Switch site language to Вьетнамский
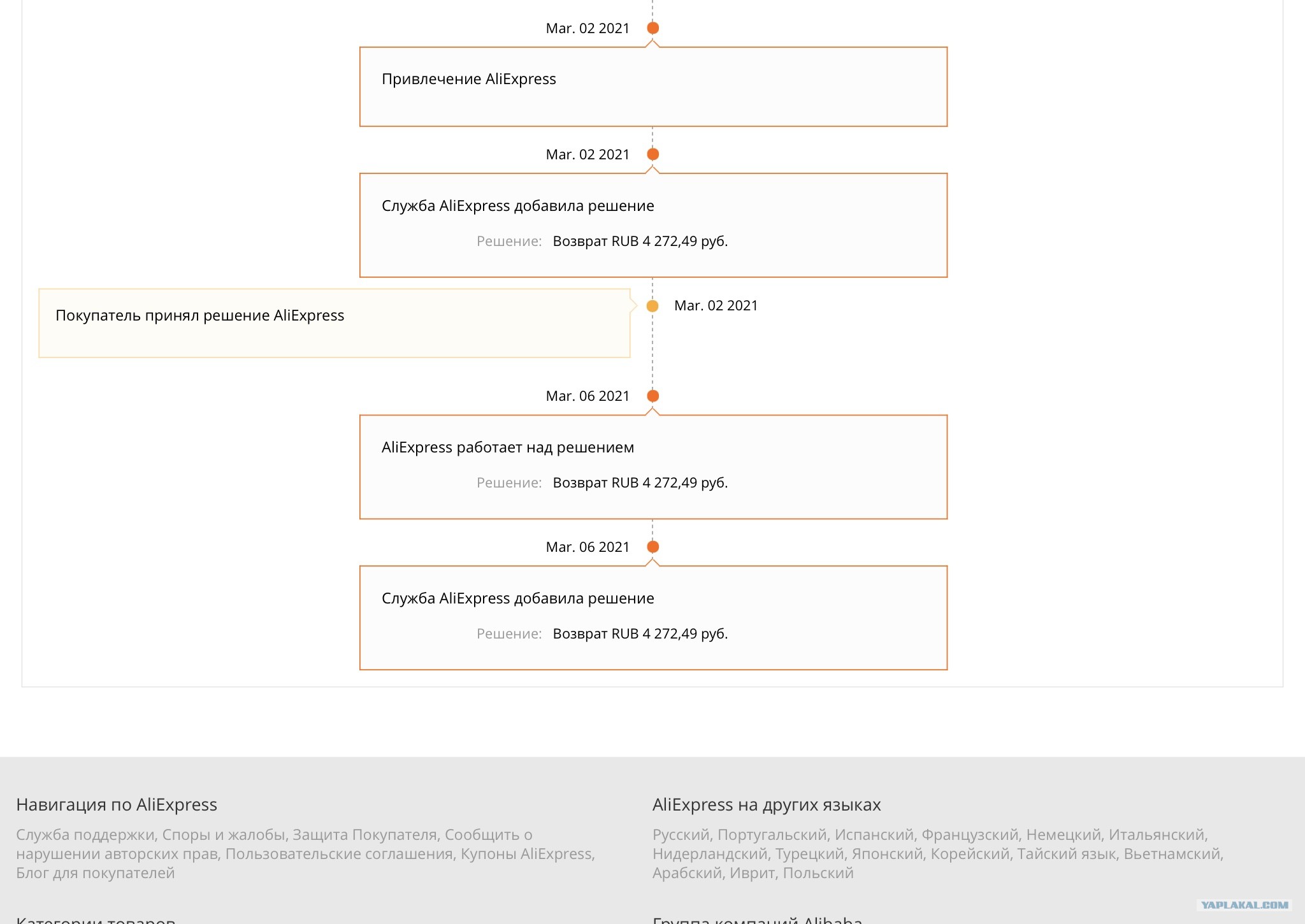Viewport: 1305px width, 924px height. pyautogui.click(x=1172, y=854)
